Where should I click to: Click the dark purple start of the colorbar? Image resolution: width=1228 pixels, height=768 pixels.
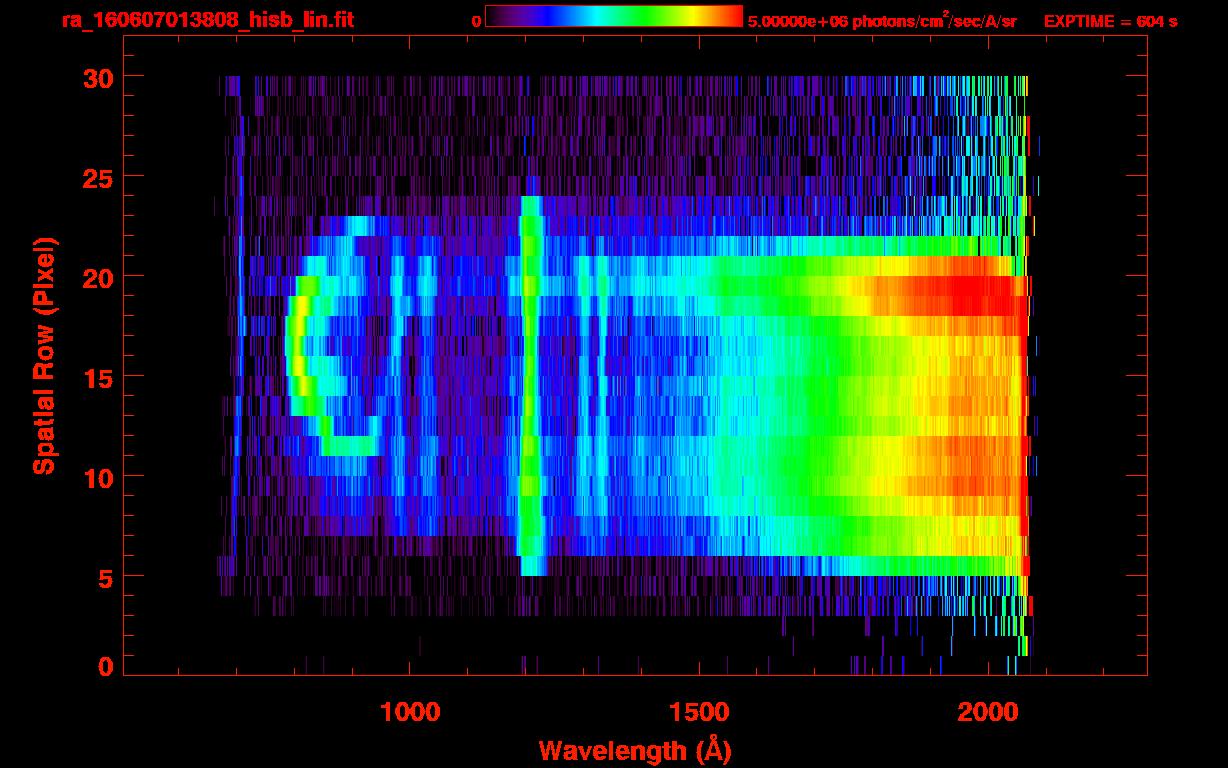coord(497,16)
